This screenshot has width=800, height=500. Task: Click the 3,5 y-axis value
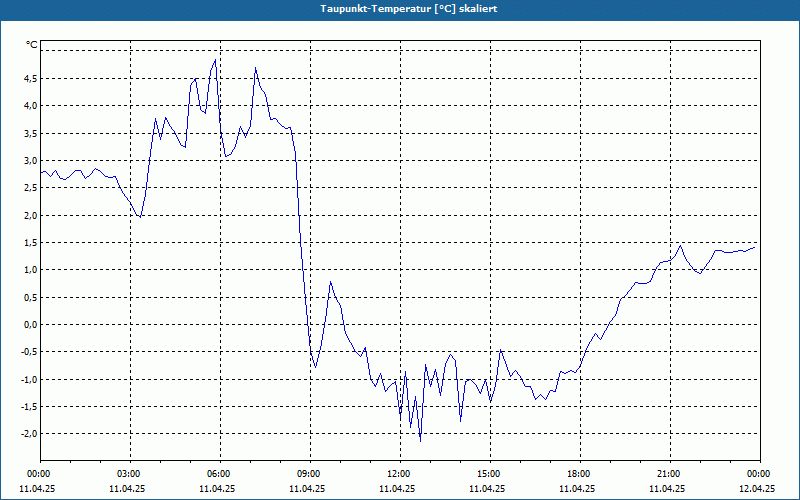click(30, 133)
